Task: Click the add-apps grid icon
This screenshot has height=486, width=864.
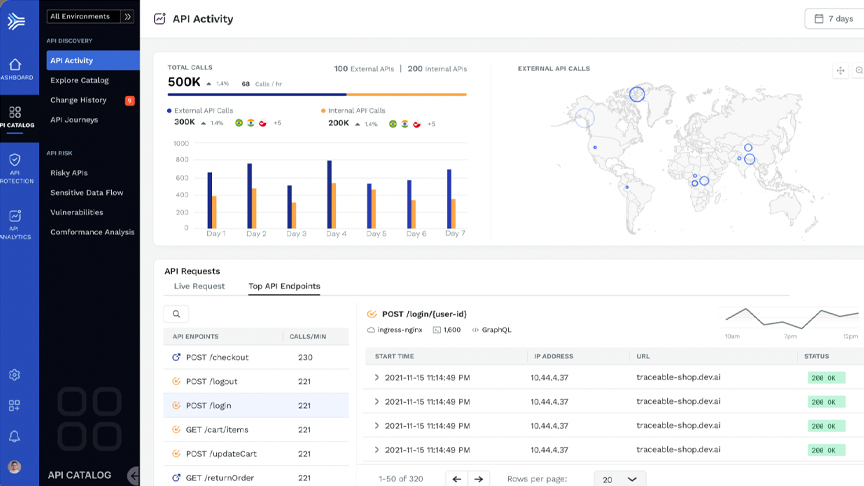Action: tap(14, 406)
